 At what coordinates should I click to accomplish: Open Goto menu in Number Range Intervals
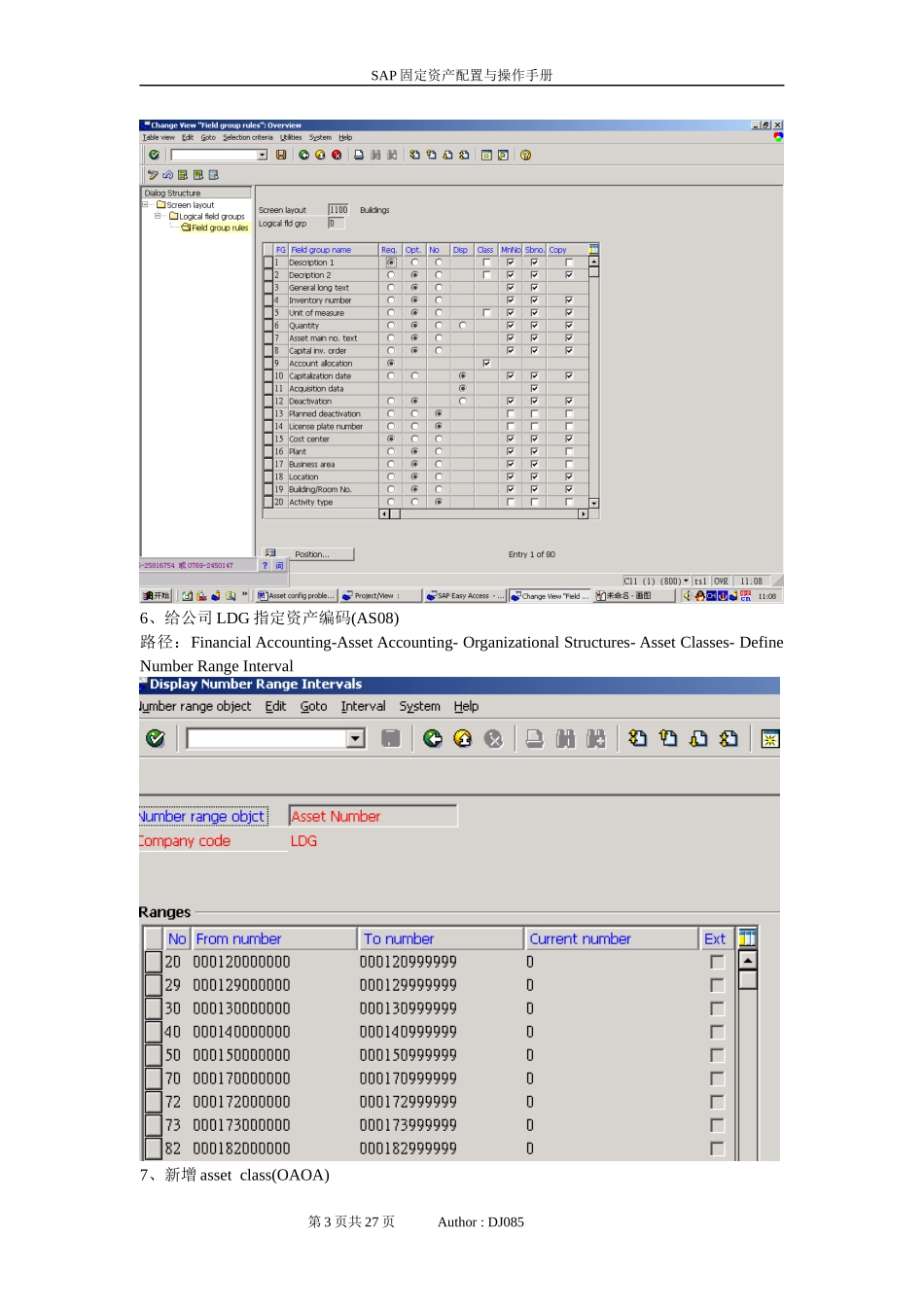pos(313,706)
